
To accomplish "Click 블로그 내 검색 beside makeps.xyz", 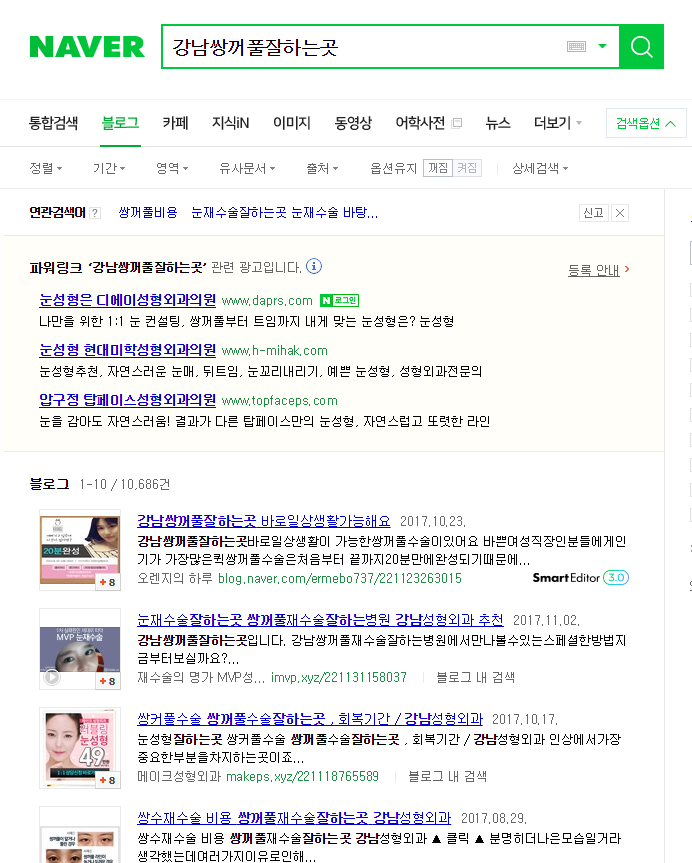I will click(447, 777).
